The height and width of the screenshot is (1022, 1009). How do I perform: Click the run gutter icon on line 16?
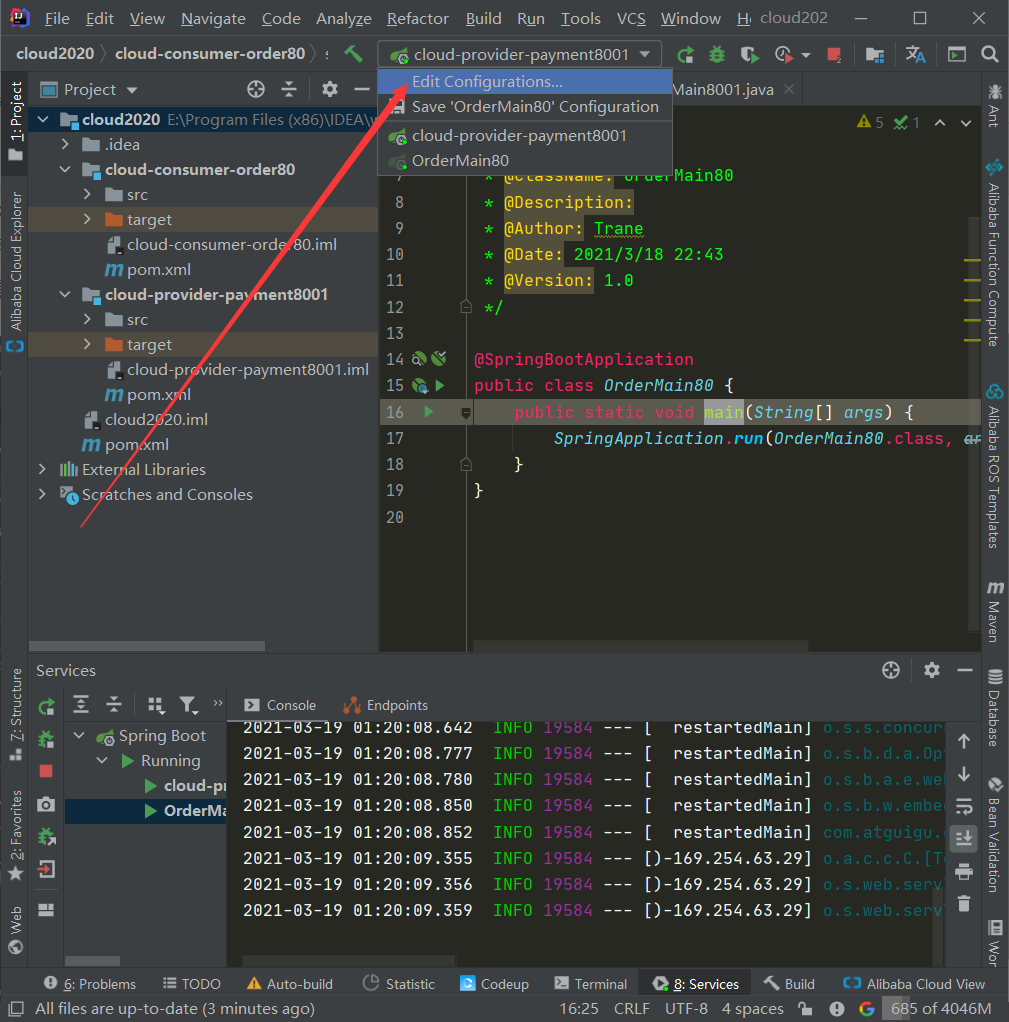coord(428,411)
